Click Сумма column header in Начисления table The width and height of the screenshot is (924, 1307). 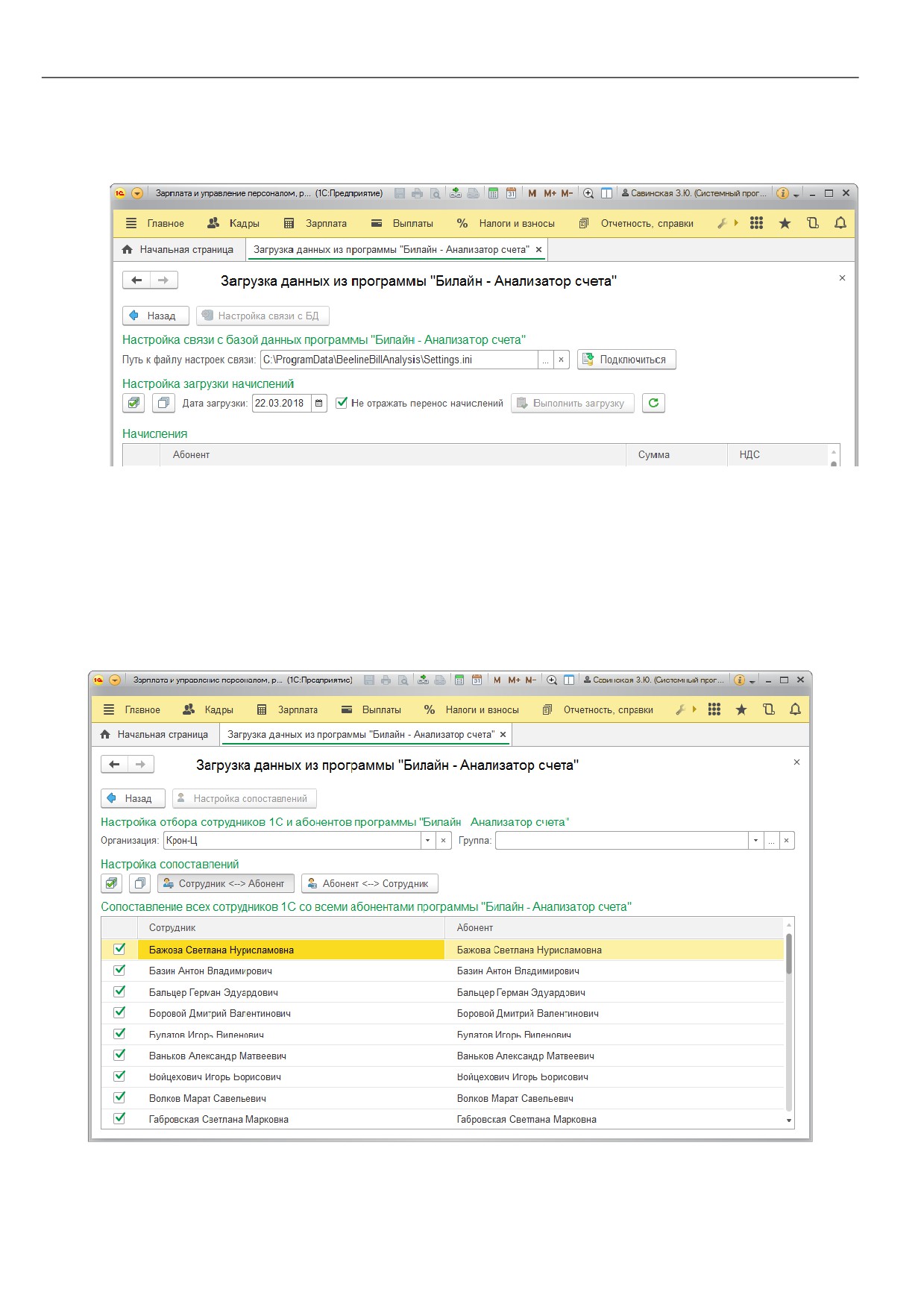point(676,454)
